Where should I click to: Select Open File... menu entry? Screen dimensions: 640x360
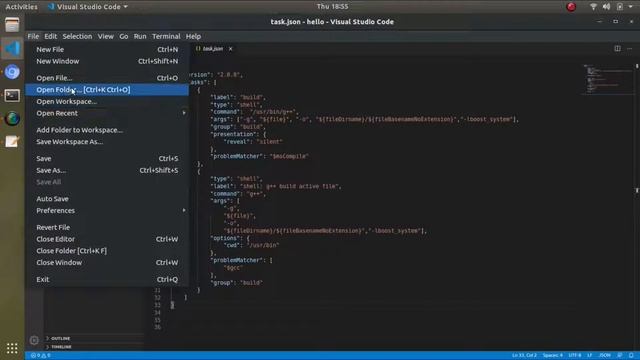(x=107, y=78)
